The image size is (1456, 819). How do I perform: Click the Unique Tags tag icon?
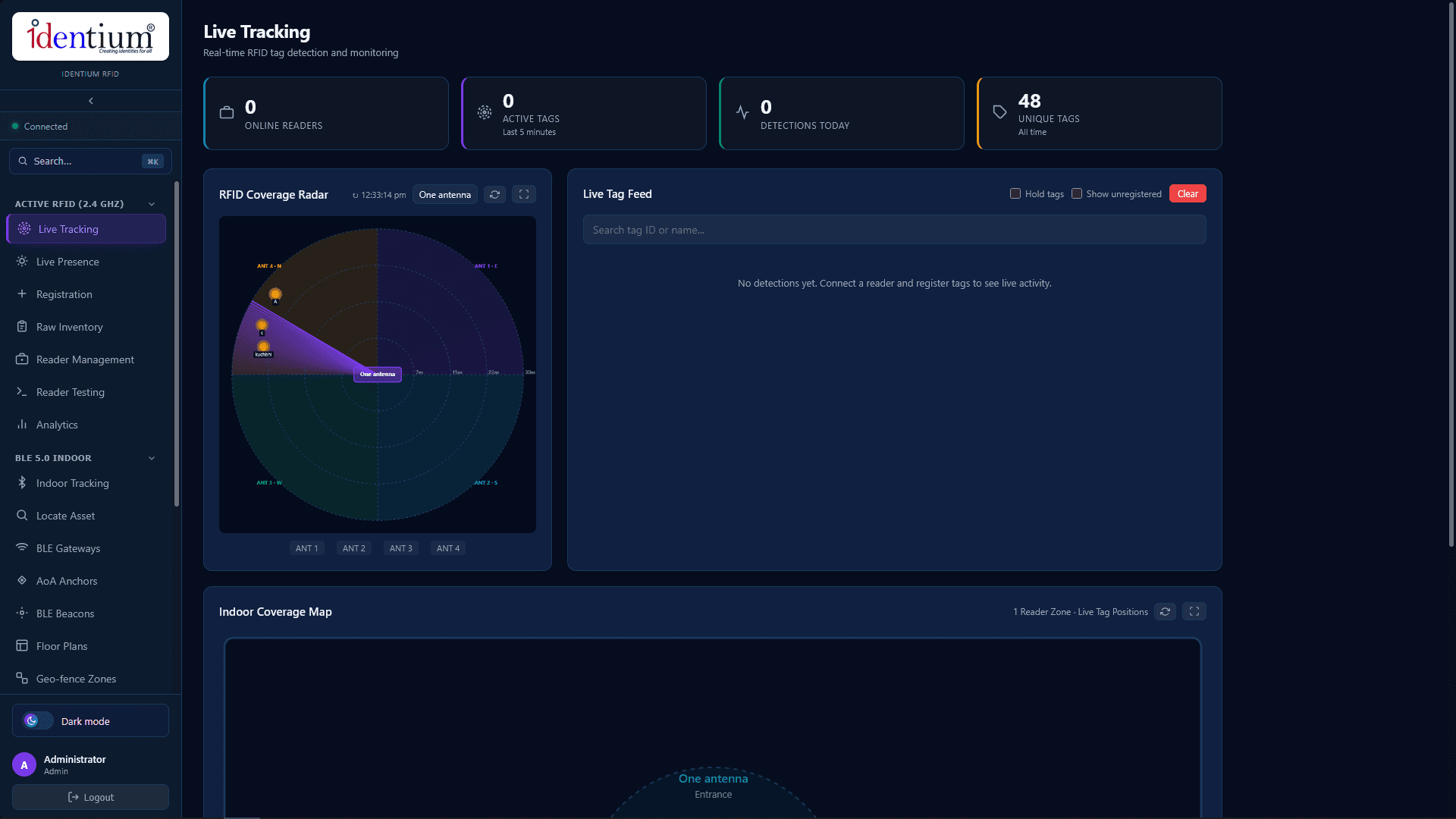pos(1000,113)
